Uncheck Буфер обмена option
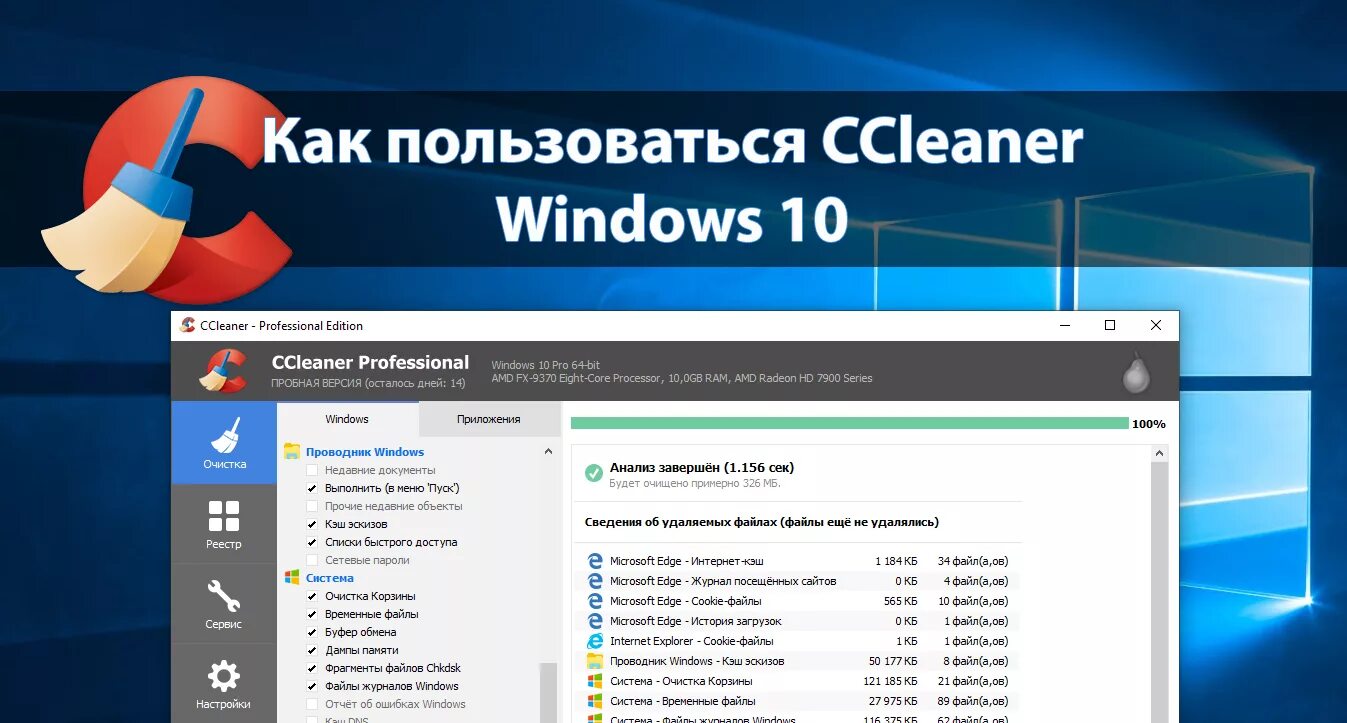Image resolution: width=1347 pixels, height=723 pixels. tap(312, 632)
